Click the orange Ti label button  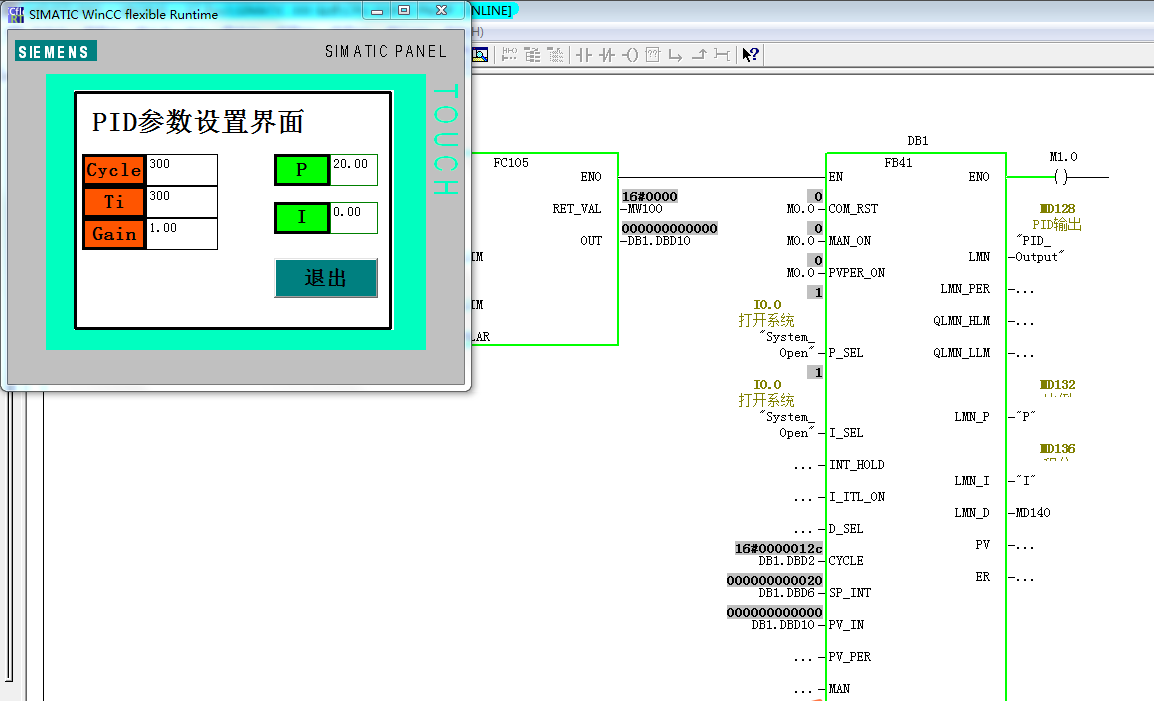(x=114, y=202)
